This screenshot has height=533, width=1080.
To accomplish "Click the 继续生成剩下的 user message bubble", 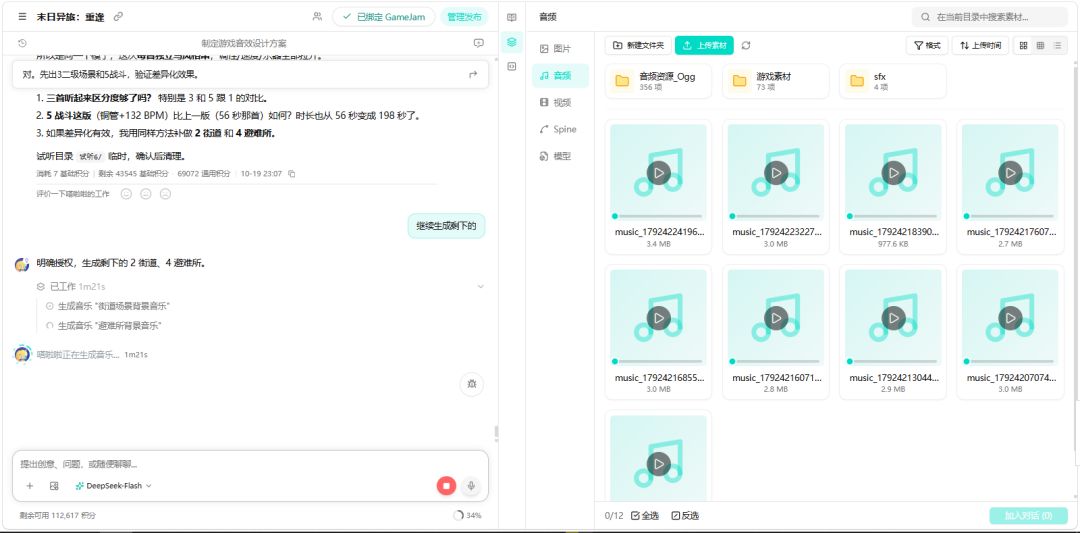I will pos(446,226).
